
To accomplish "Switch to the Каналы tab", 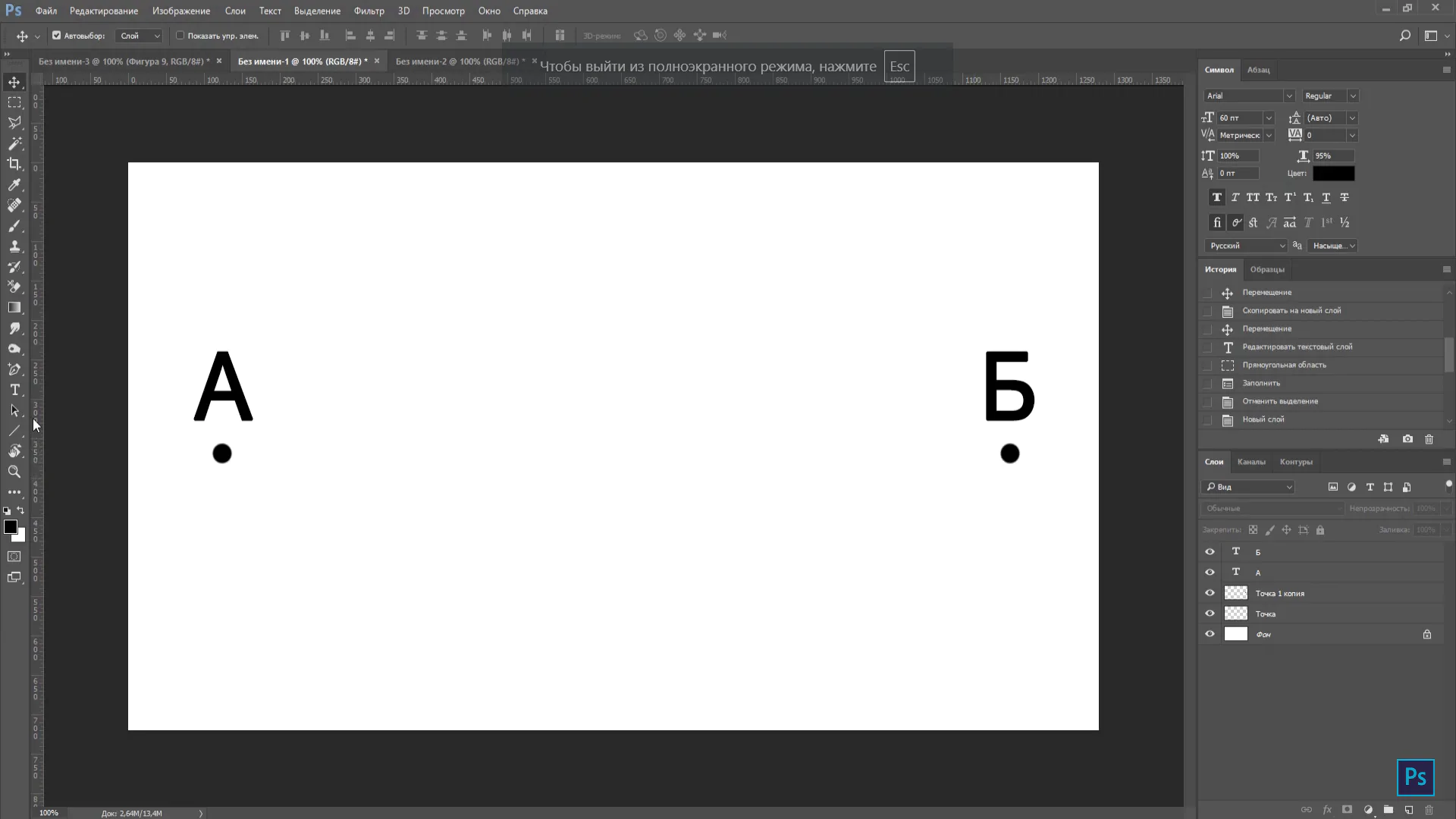I will (x=1251, y=462).
